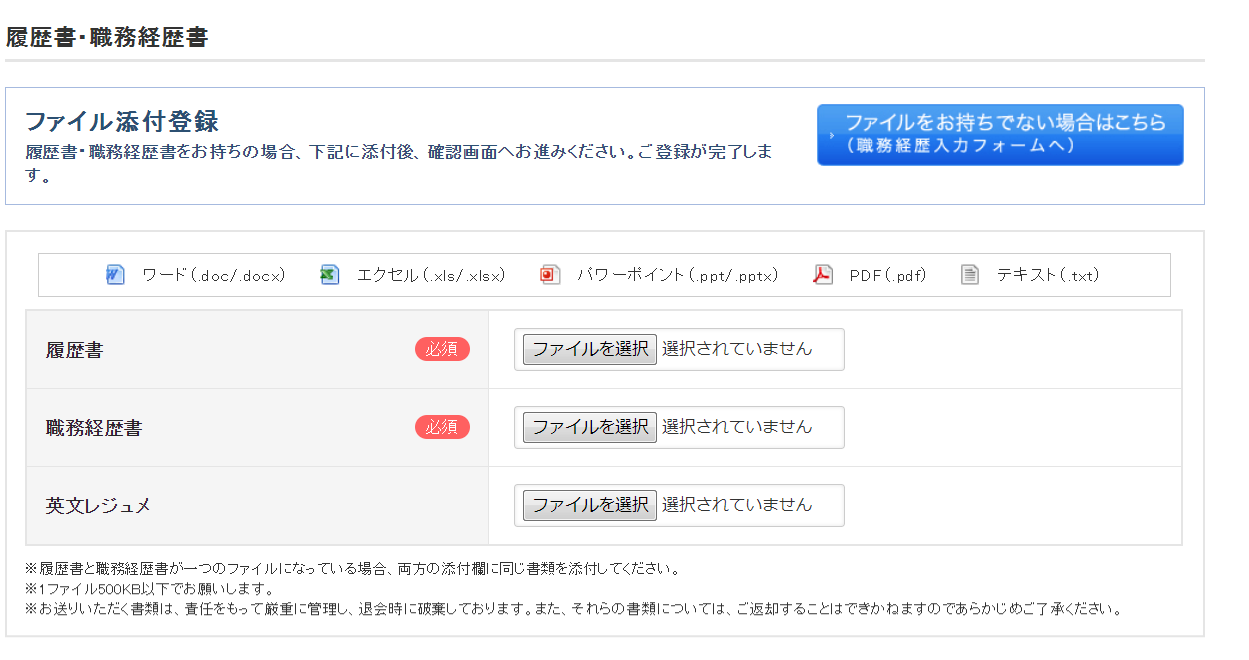The image size is (1249, 660).
Task: Click the Excel file type icon
Action: click(329, 275)
